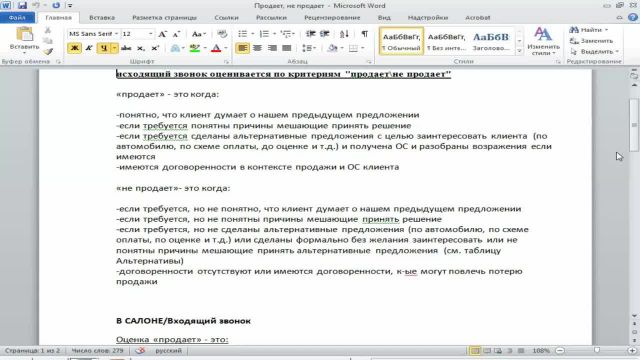Click the Страница: 1 из 2 indicator
The width and height of the screenshot is (640, 360).
pos(32,351)
